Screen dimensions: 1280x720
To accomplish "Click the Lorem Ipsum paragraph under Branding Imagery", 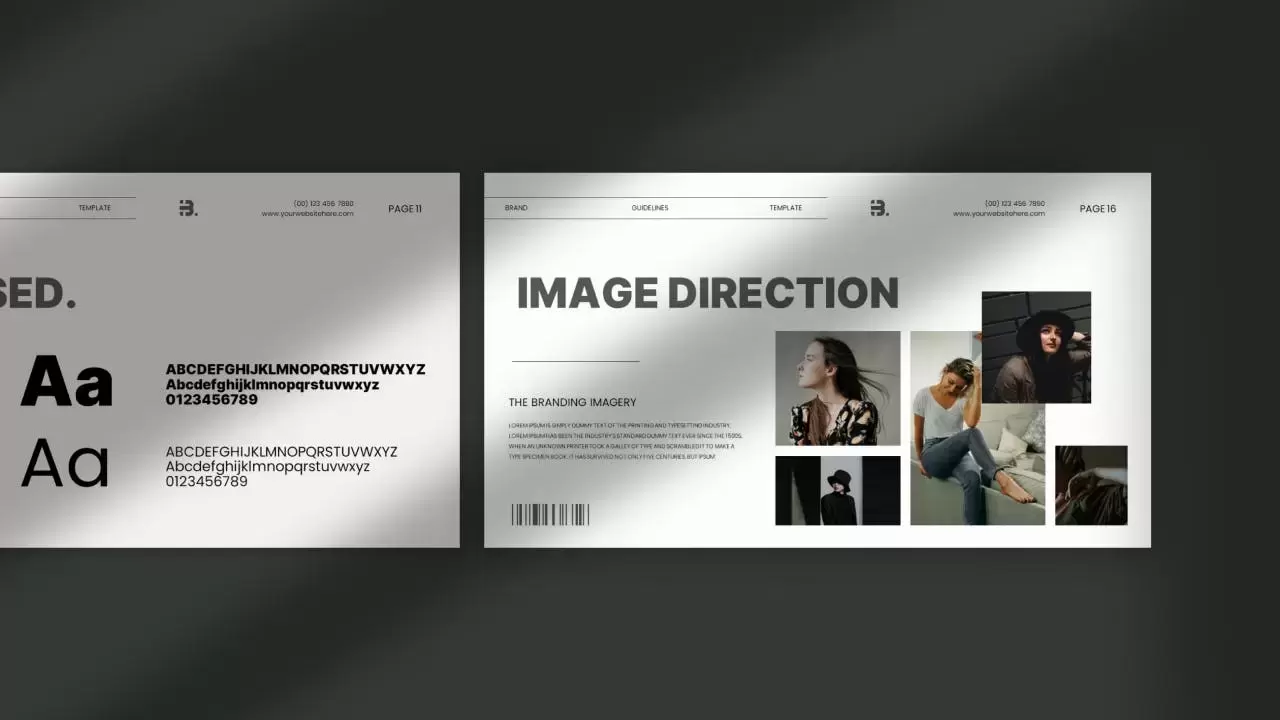I will pyautogui.click(x=626, y=440).
